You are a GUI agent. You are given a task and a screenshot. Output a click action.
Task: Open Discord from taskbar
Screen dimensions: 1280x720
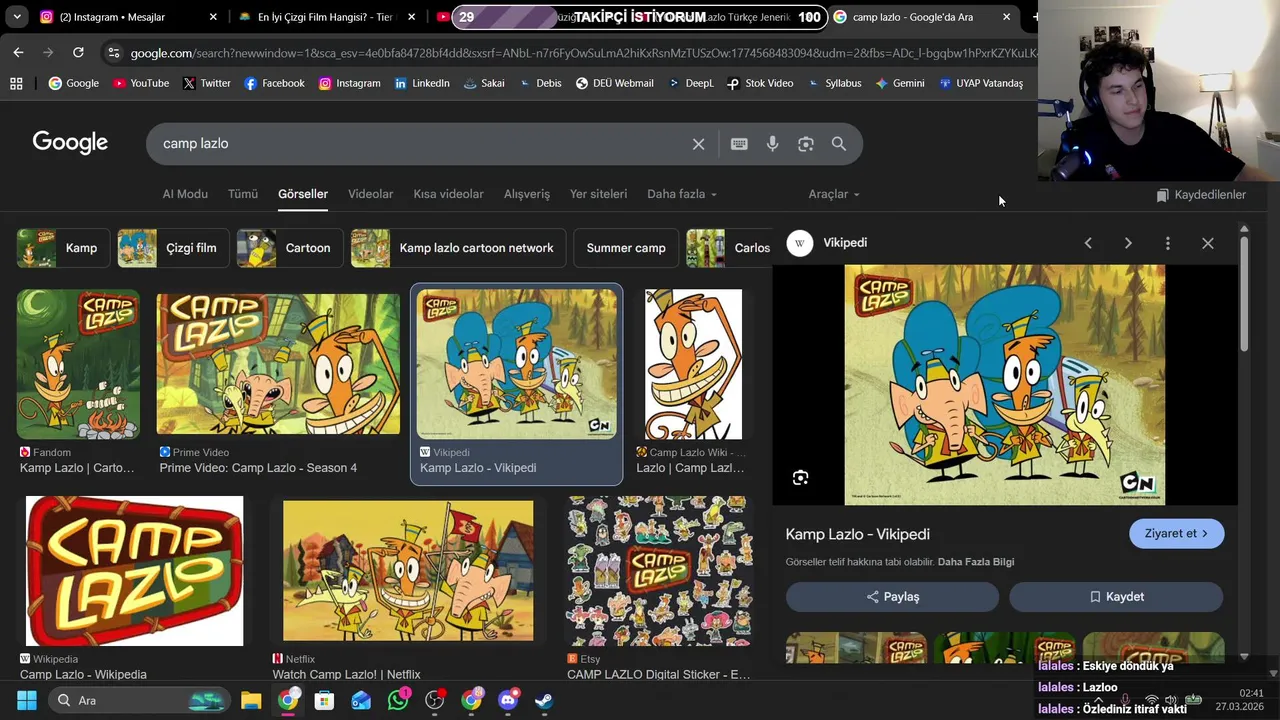point(508,700)
